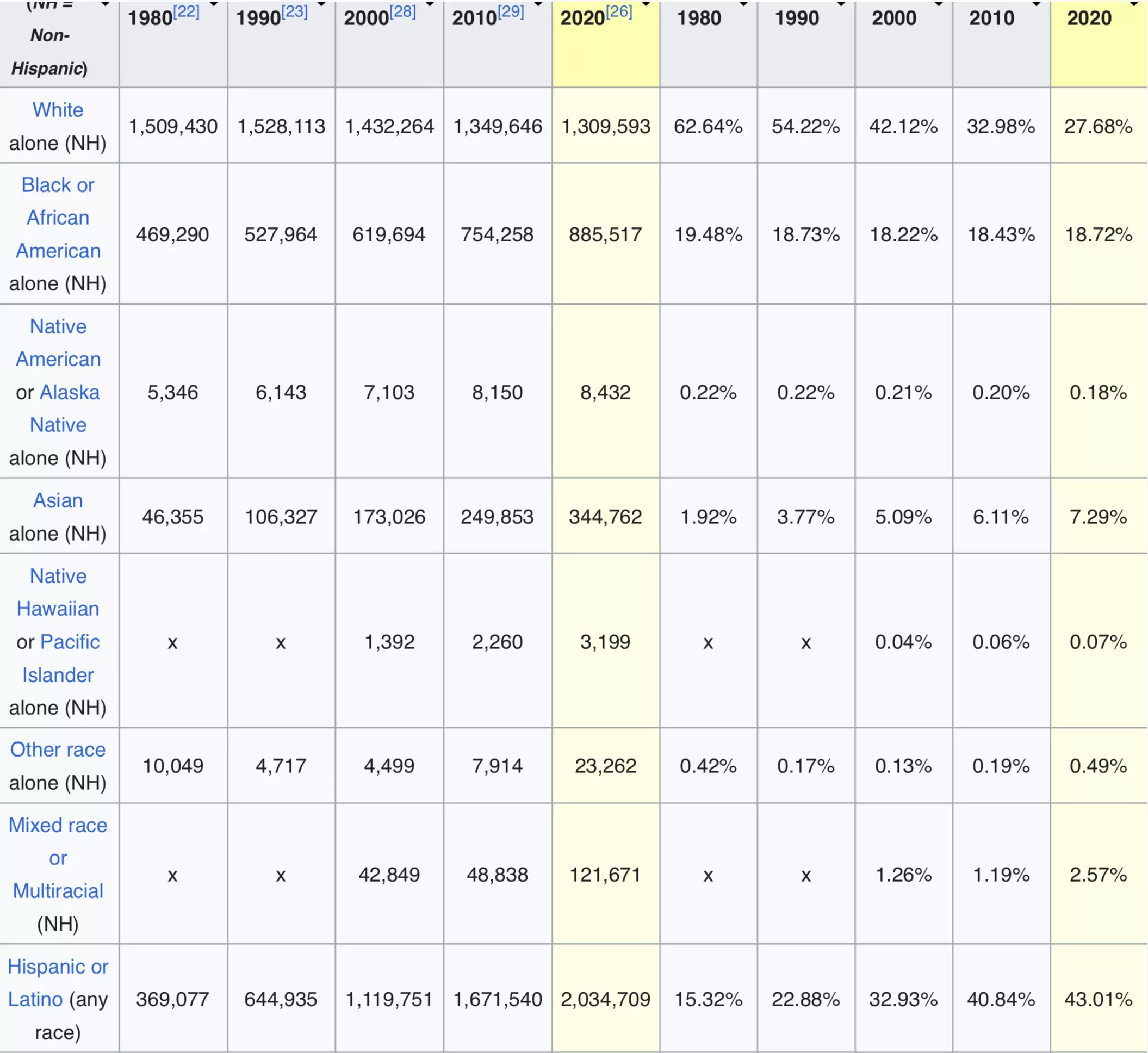Viewport: 1148px width, 1053px height.
Task: Select the cell showing 6.11%
Action: (x=1001, y=516)
